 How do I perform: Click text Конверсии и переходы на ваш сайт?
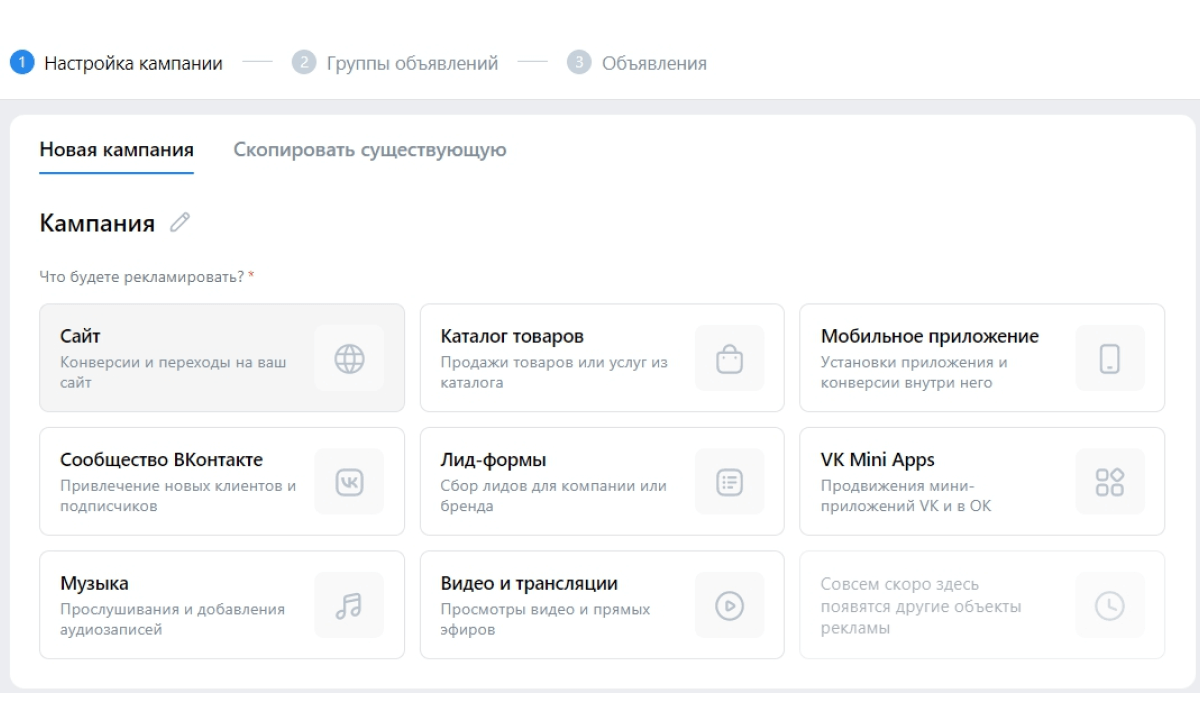[x=173, y=372]
